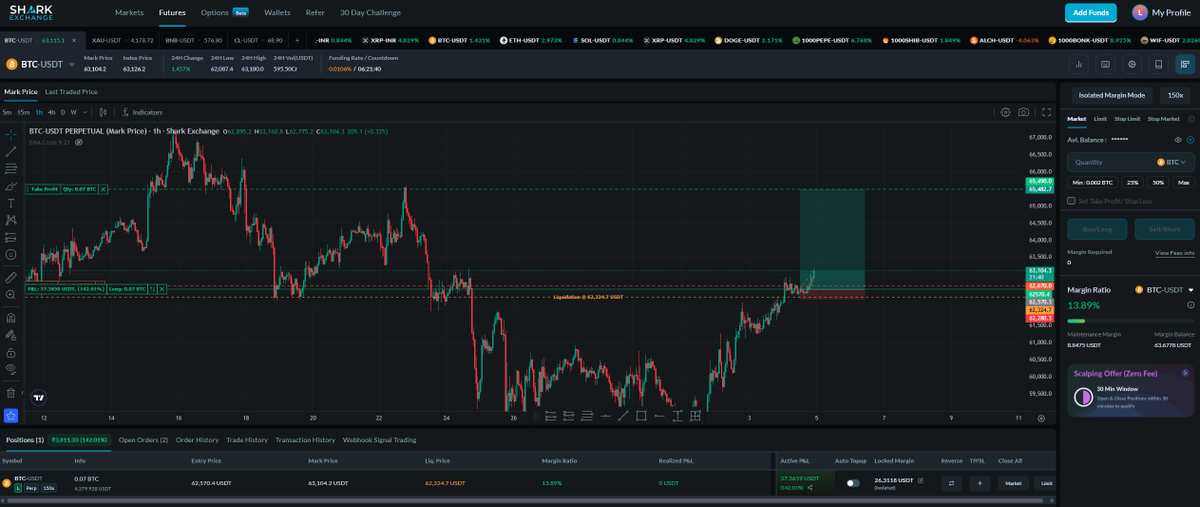The width and height of the screenshot is (1200, 507).
Task: Open the Margin Ratio BTC-USDT dropdown
Action: (1165, 289)
